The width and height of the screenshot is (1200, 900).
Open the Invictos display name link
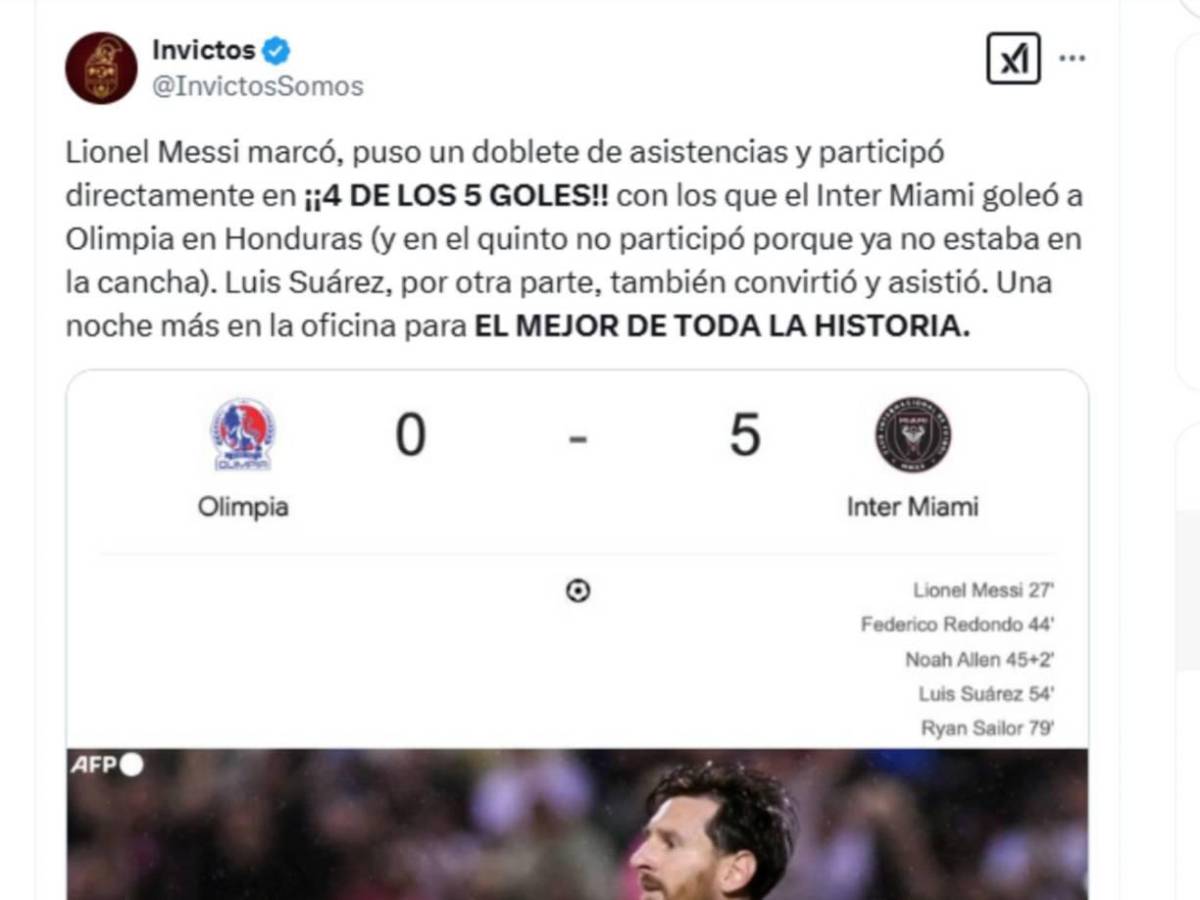coord(203,49)
